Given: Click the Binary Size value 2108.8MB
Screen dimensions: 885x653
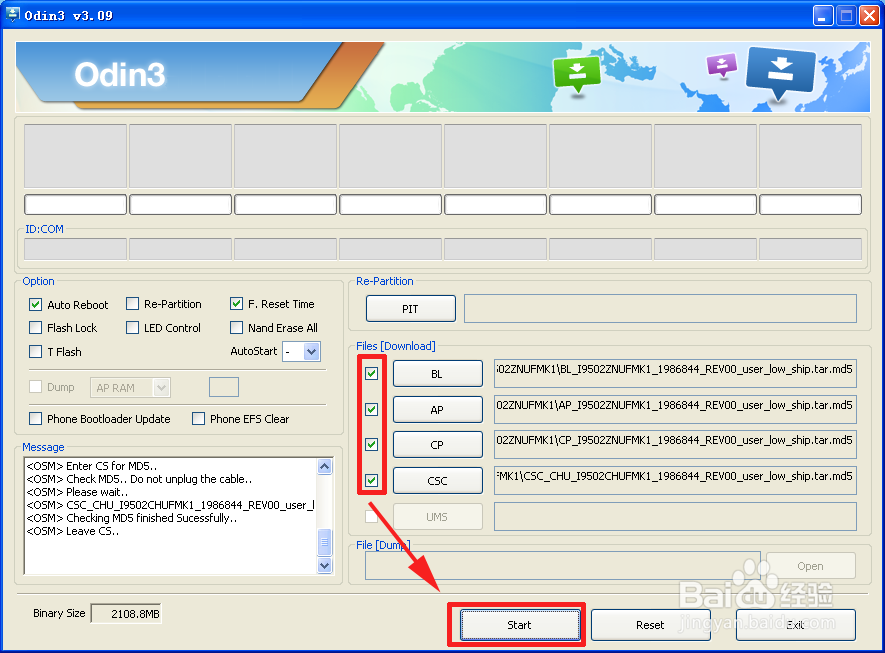Looking at the screenshot, I should tap(126, 613).
